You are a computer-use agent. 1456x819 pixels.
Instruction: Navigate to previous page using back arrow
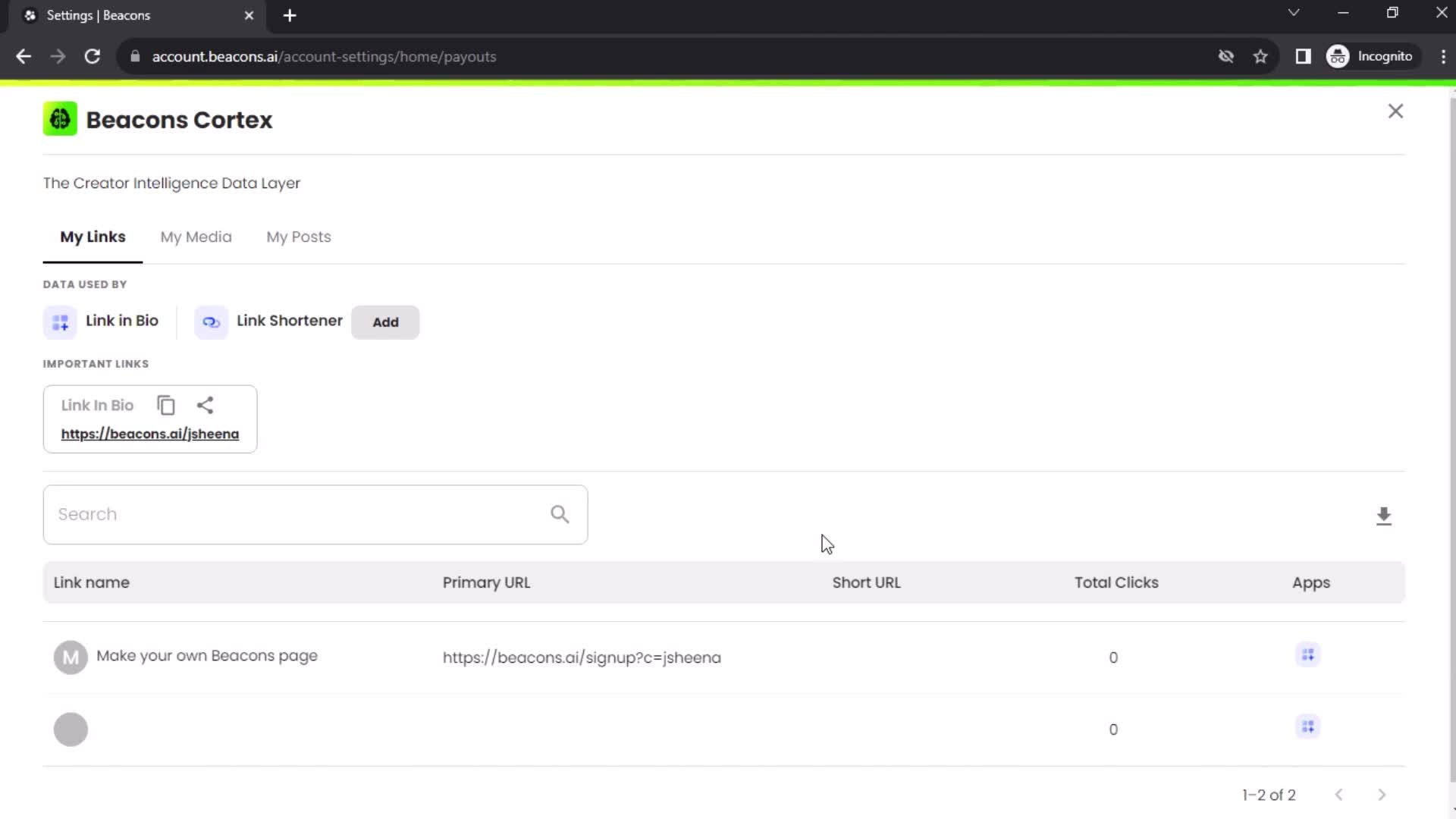coord(24,57)
